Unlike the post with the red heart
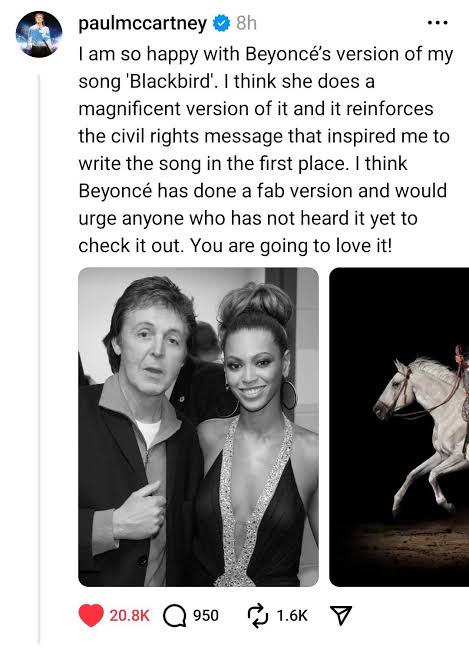This screenshot has height=653, width=469. point(91,615)
